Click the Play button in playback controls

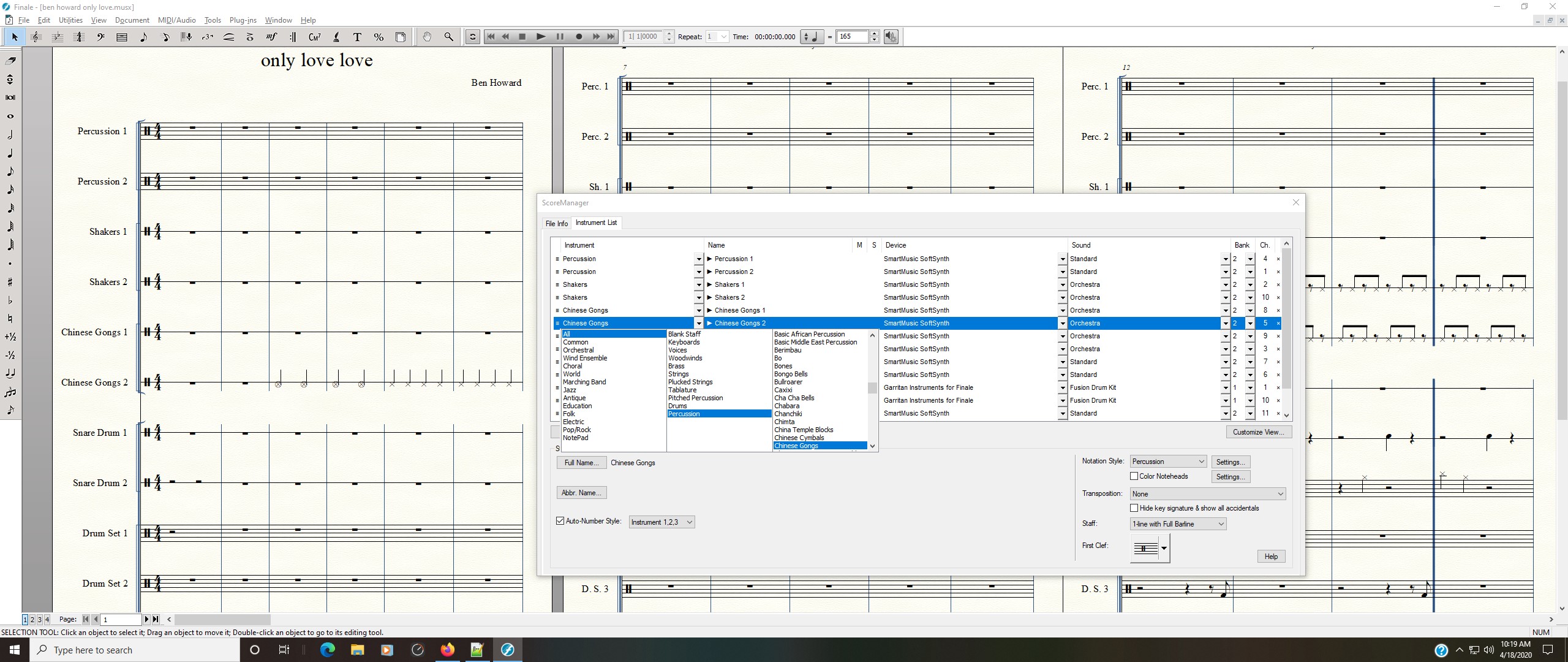[540, 37]
